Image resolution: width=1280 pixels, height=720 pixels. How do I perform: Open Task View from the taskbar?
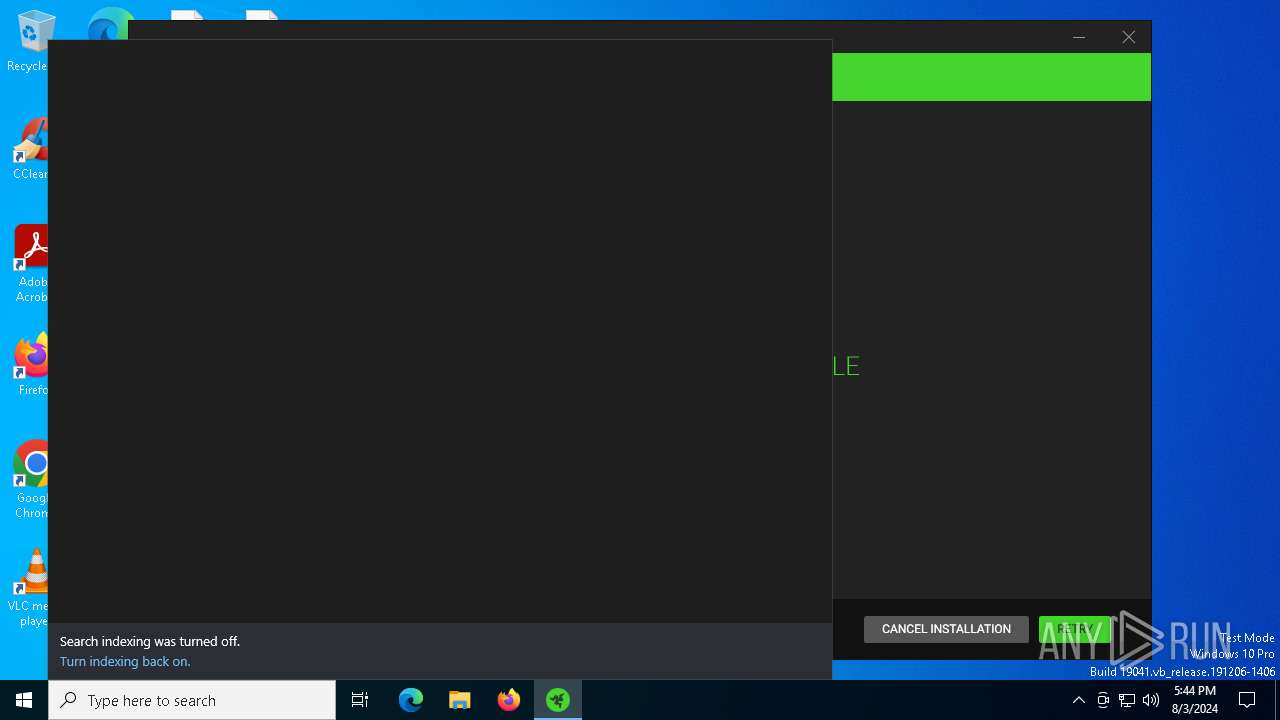tap(360, 700)
